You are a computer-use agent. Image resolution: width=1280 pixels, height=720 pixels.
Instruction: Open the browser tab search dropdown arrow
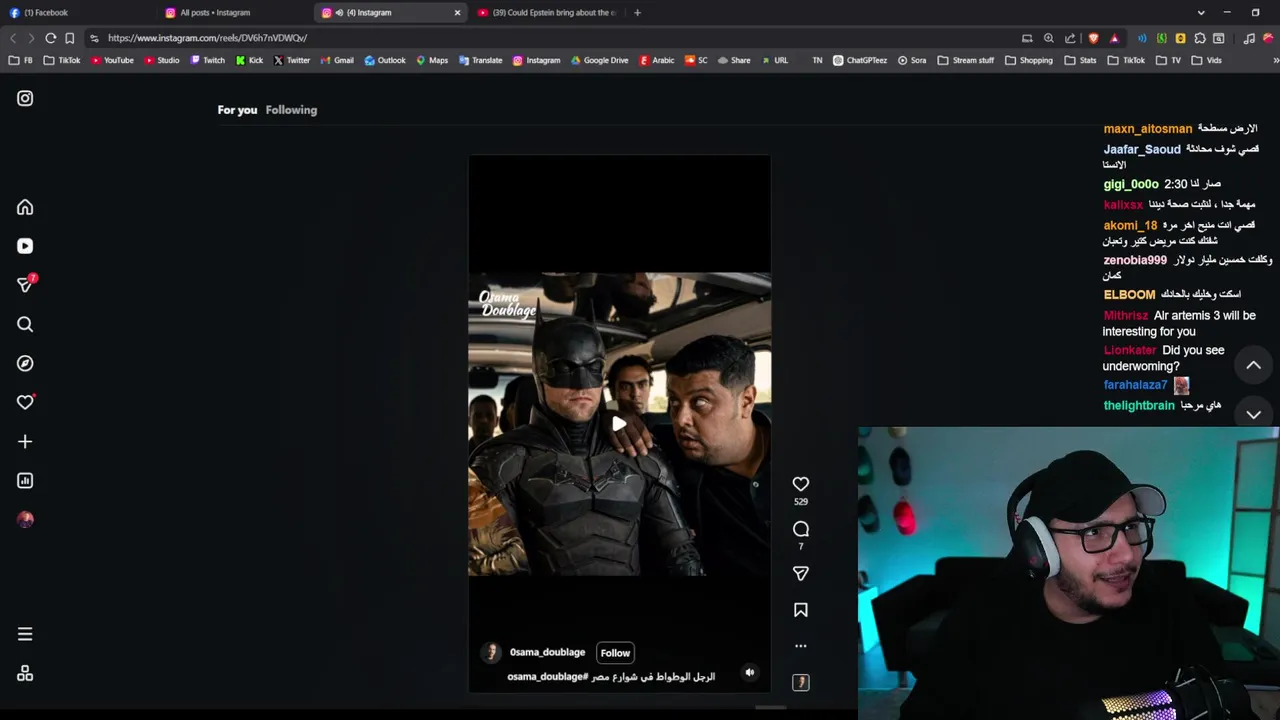[1201, 13]
